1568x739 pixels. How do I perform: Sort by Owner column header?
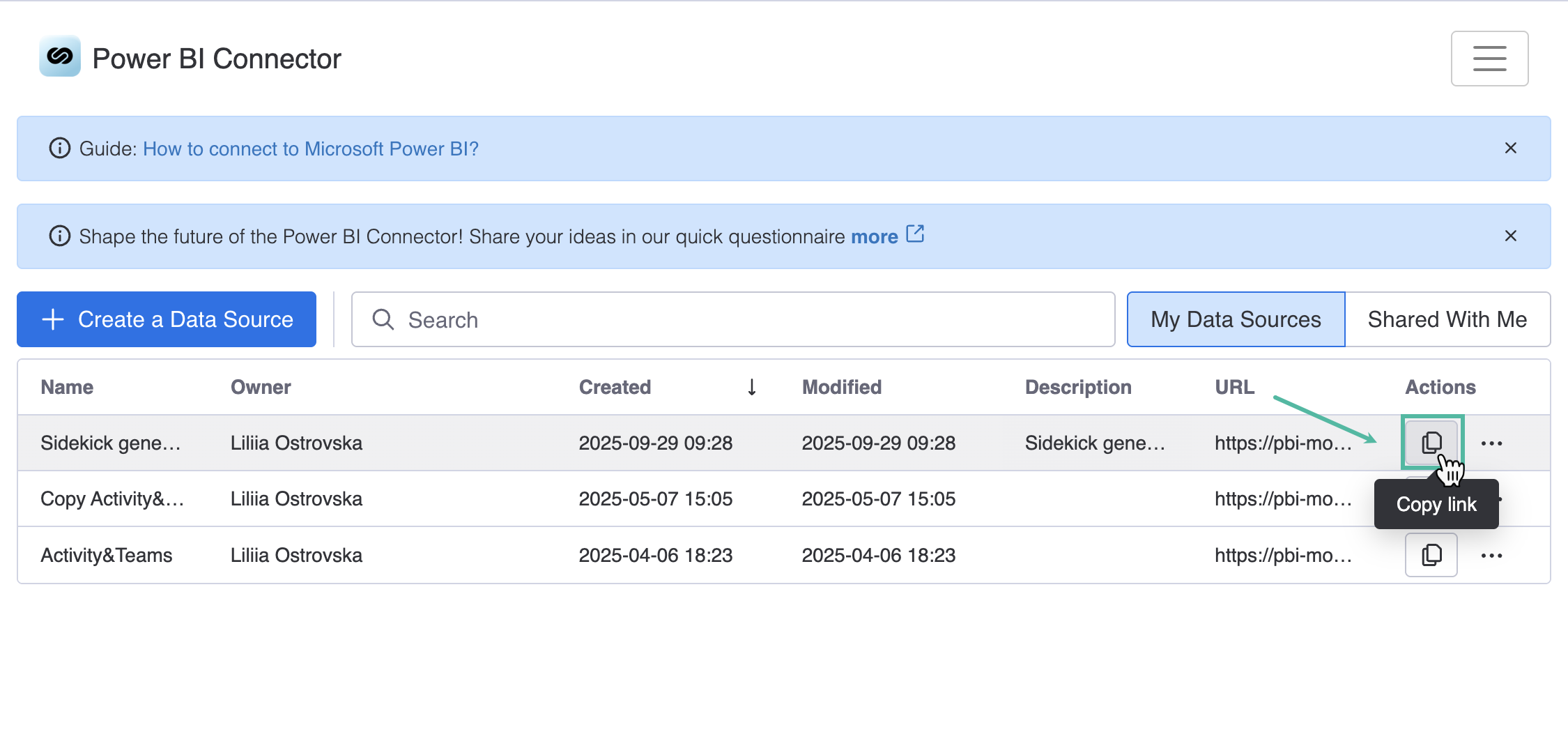[261, 387]
